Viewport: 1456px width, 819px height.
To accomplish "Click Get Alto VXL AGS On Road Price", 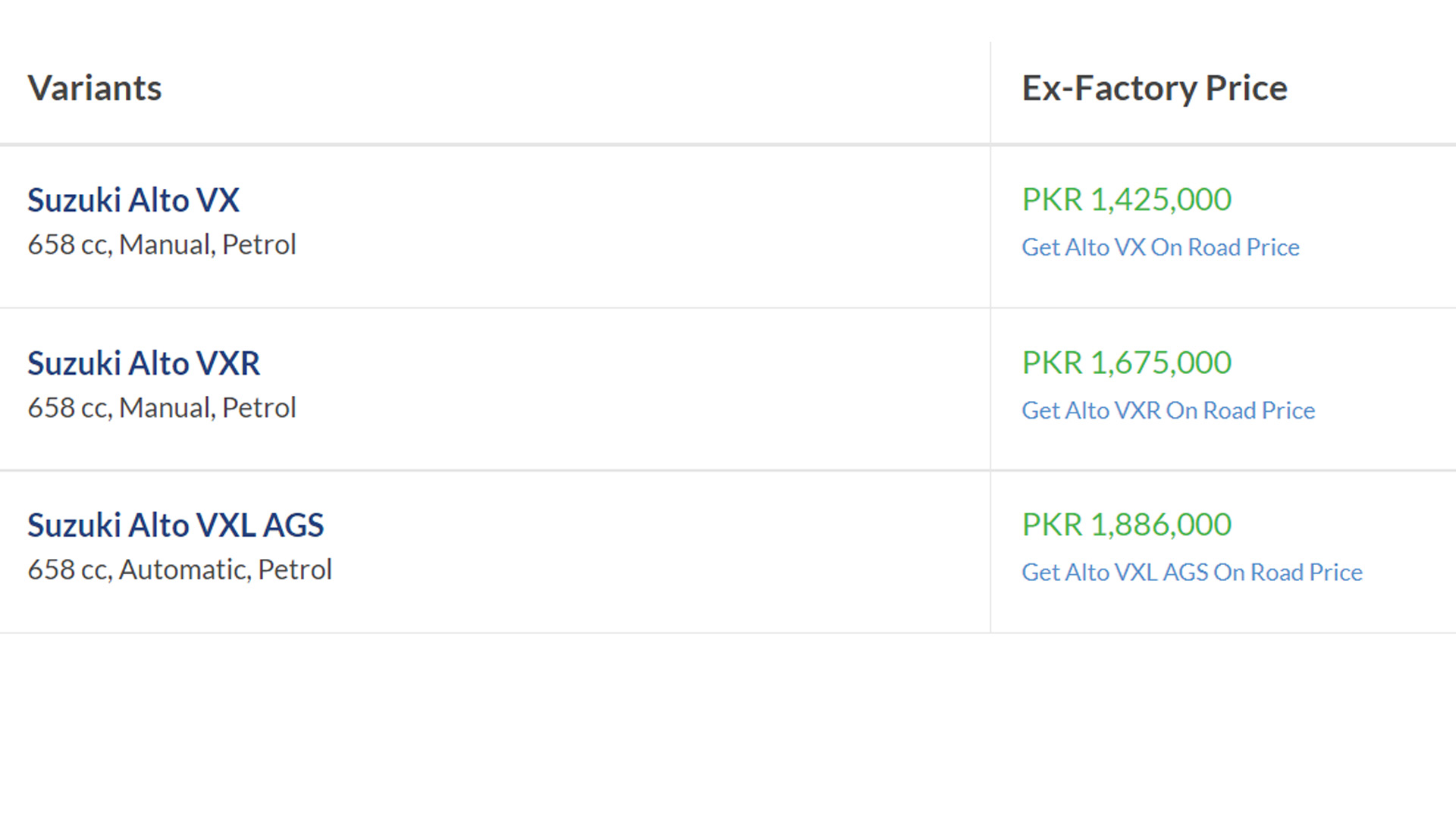I will [x=1191, y=572].
